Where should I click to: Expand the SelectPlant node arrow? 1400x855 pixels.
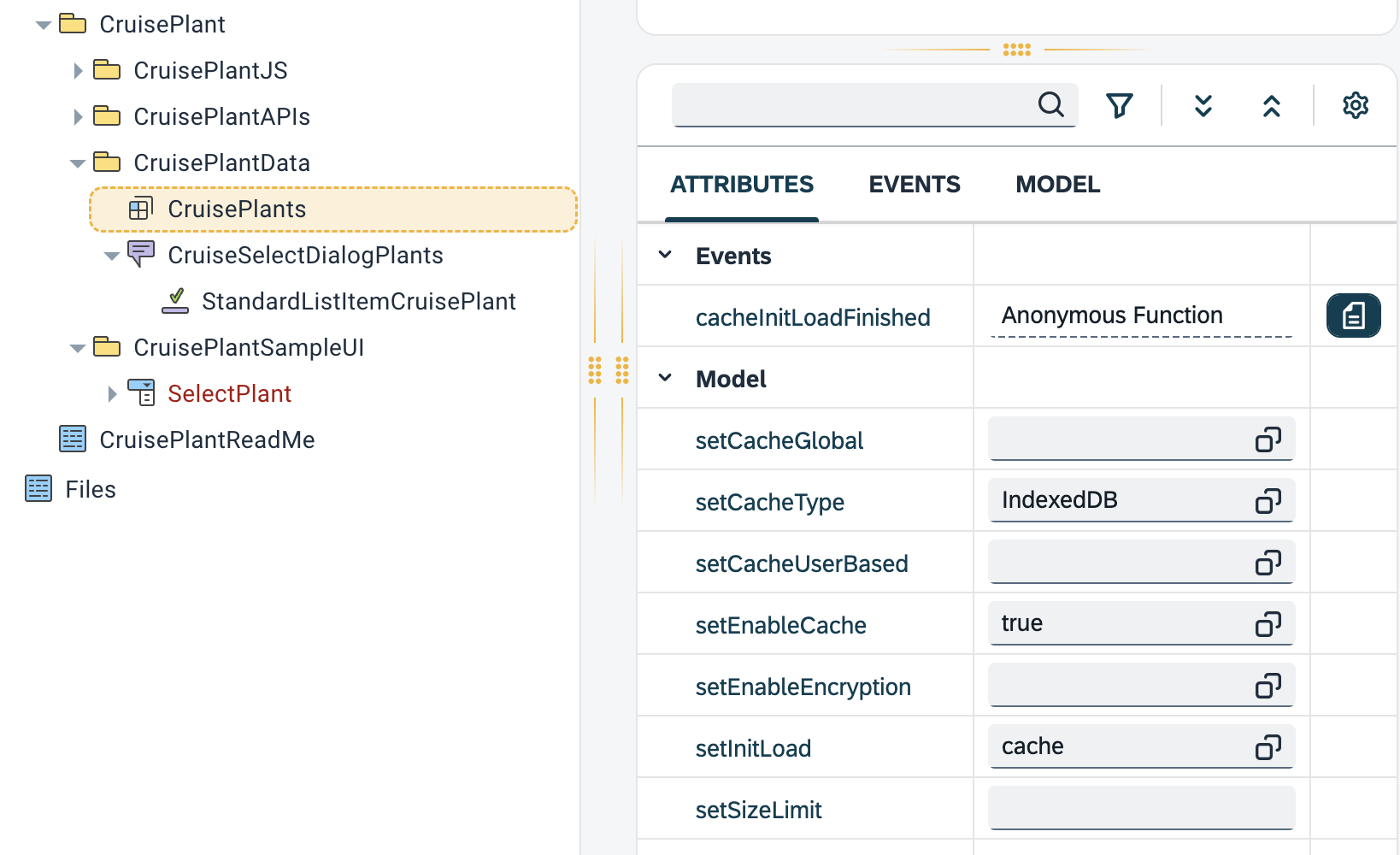[112, 394]
